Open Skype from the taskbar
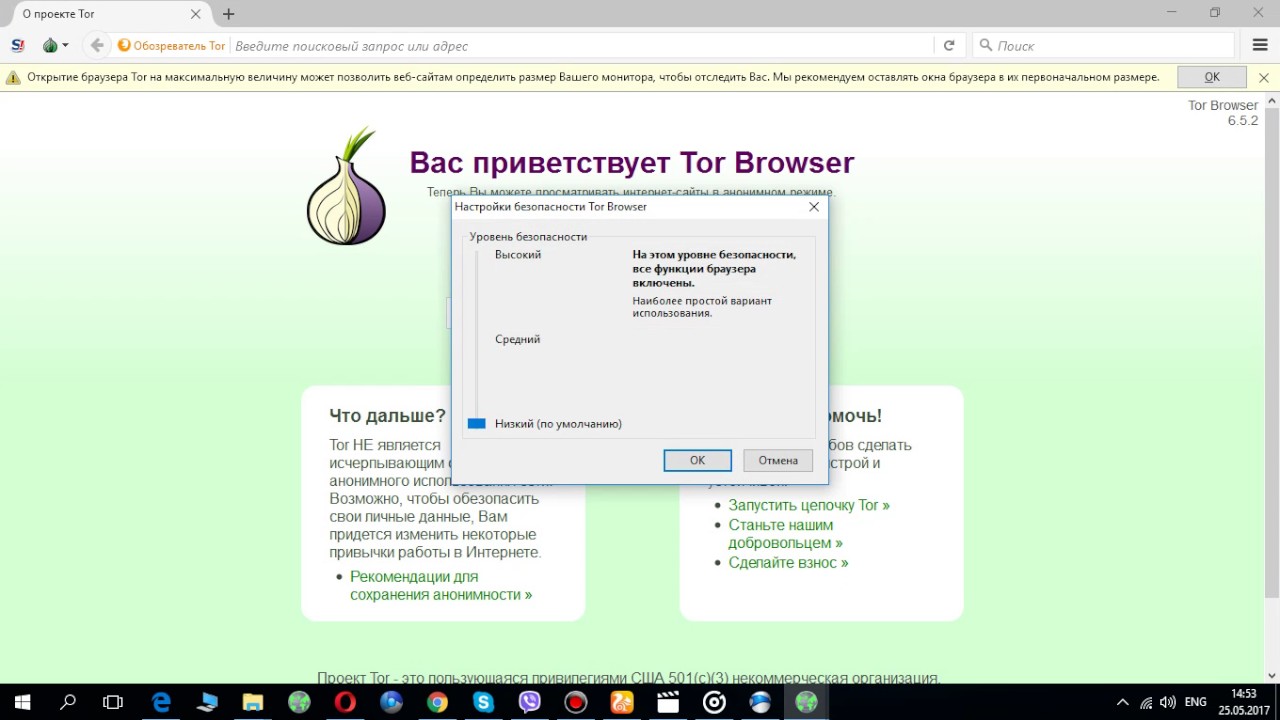Screen dimensions: 1280x720 click(x=484, y=702)
